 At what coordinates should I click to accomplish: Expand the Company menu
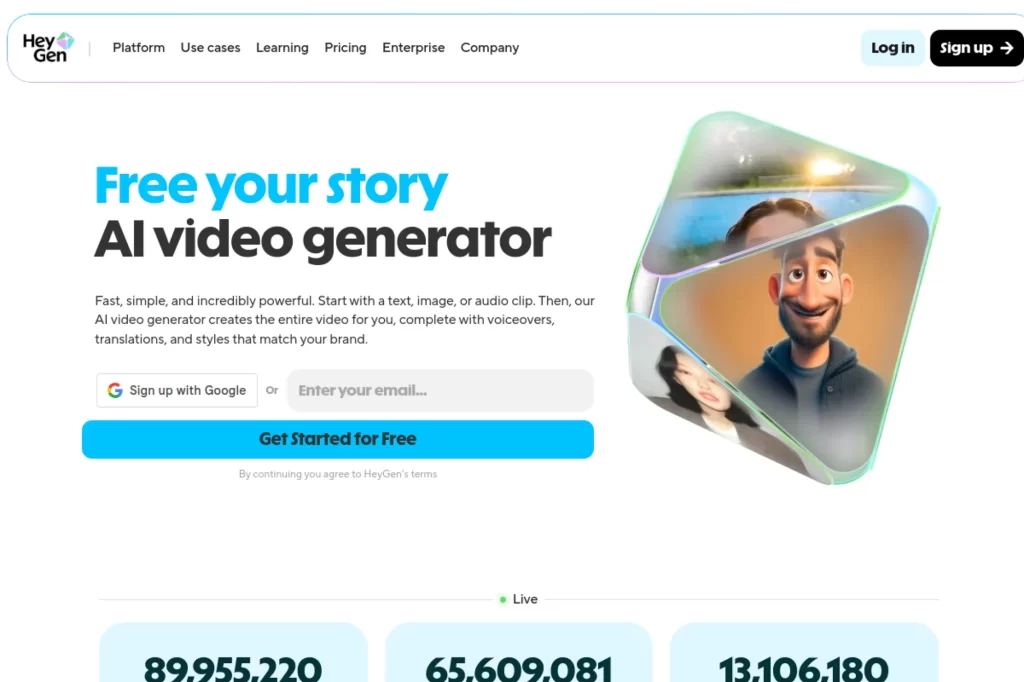(490, 48)
